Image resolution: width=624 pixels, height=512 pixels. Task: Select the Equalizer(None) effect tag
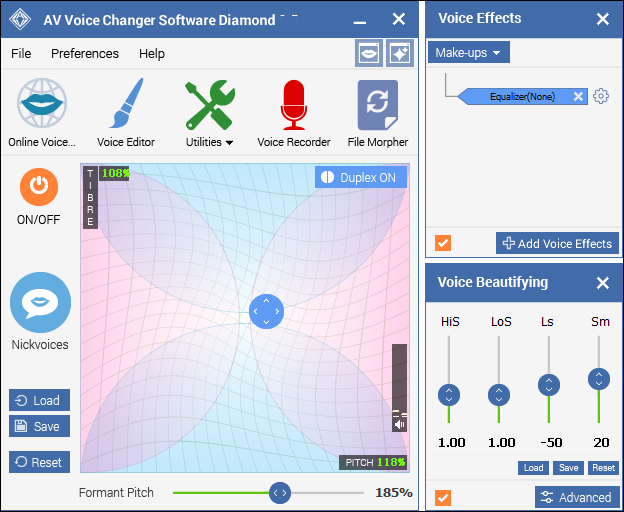(x=522, y=96)
